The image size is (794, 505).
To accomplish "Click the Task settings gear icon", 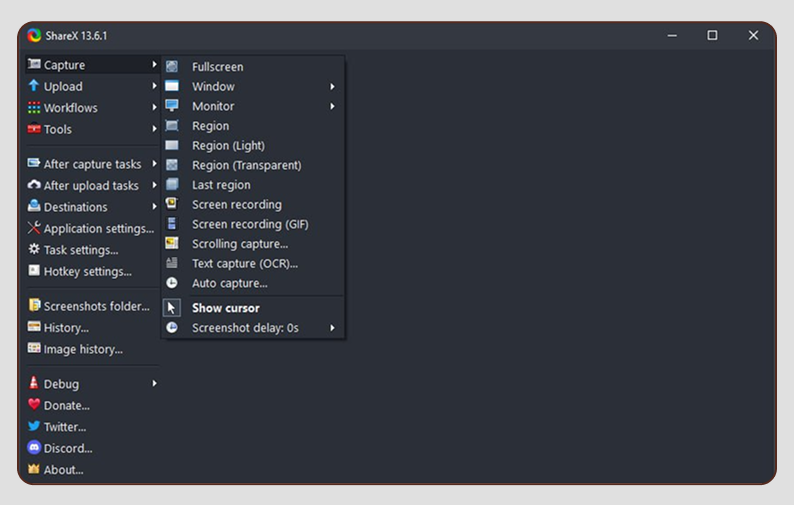I will [x=34, y=249].
